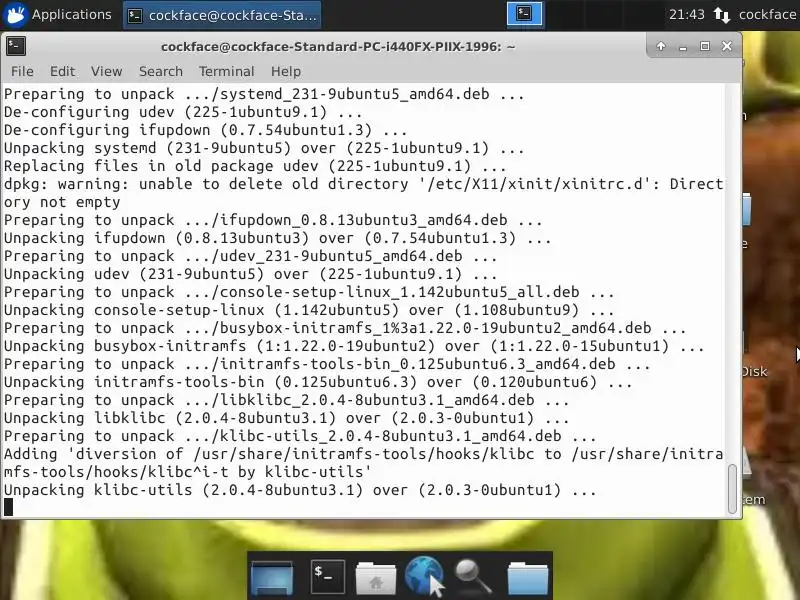This screenshot has height=600, width=800.
Task: Open the File menu
Action: [22, 71]
